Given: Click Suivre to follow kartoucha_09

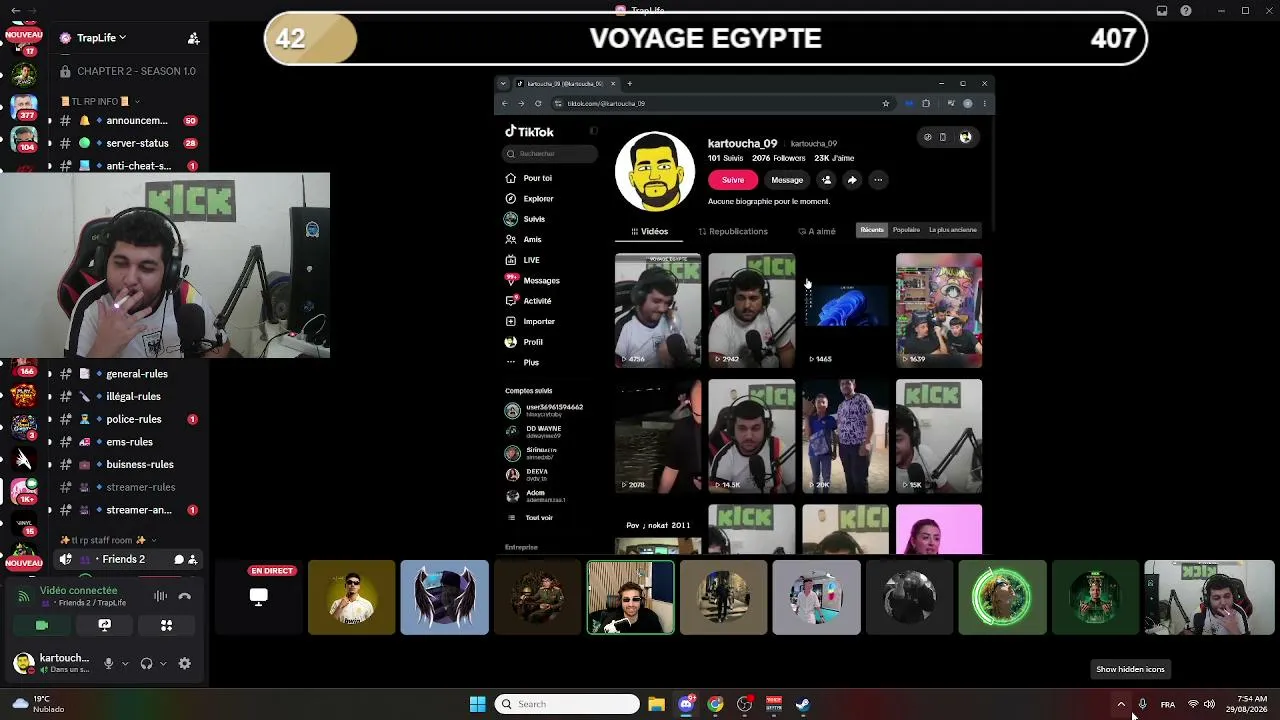Looking at the screenshot, I should pos(733,180).
